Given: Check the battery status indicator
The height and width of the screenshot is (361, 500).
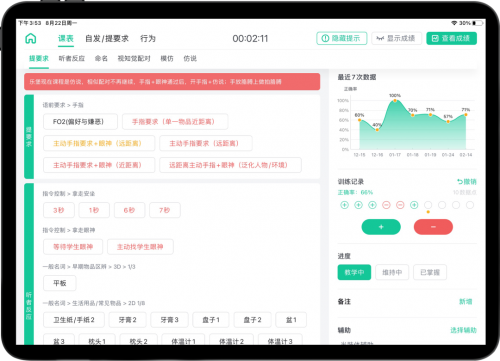Looking at the screenshot, I should point(478,23).
